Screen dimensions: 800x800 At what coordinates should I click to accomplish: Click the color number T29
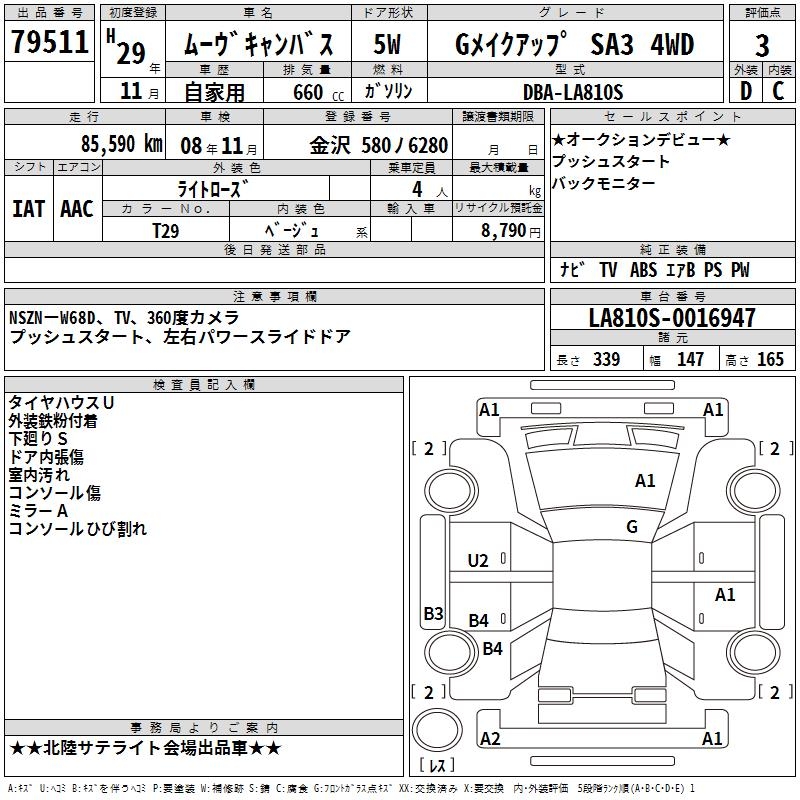tap(166, 231)
